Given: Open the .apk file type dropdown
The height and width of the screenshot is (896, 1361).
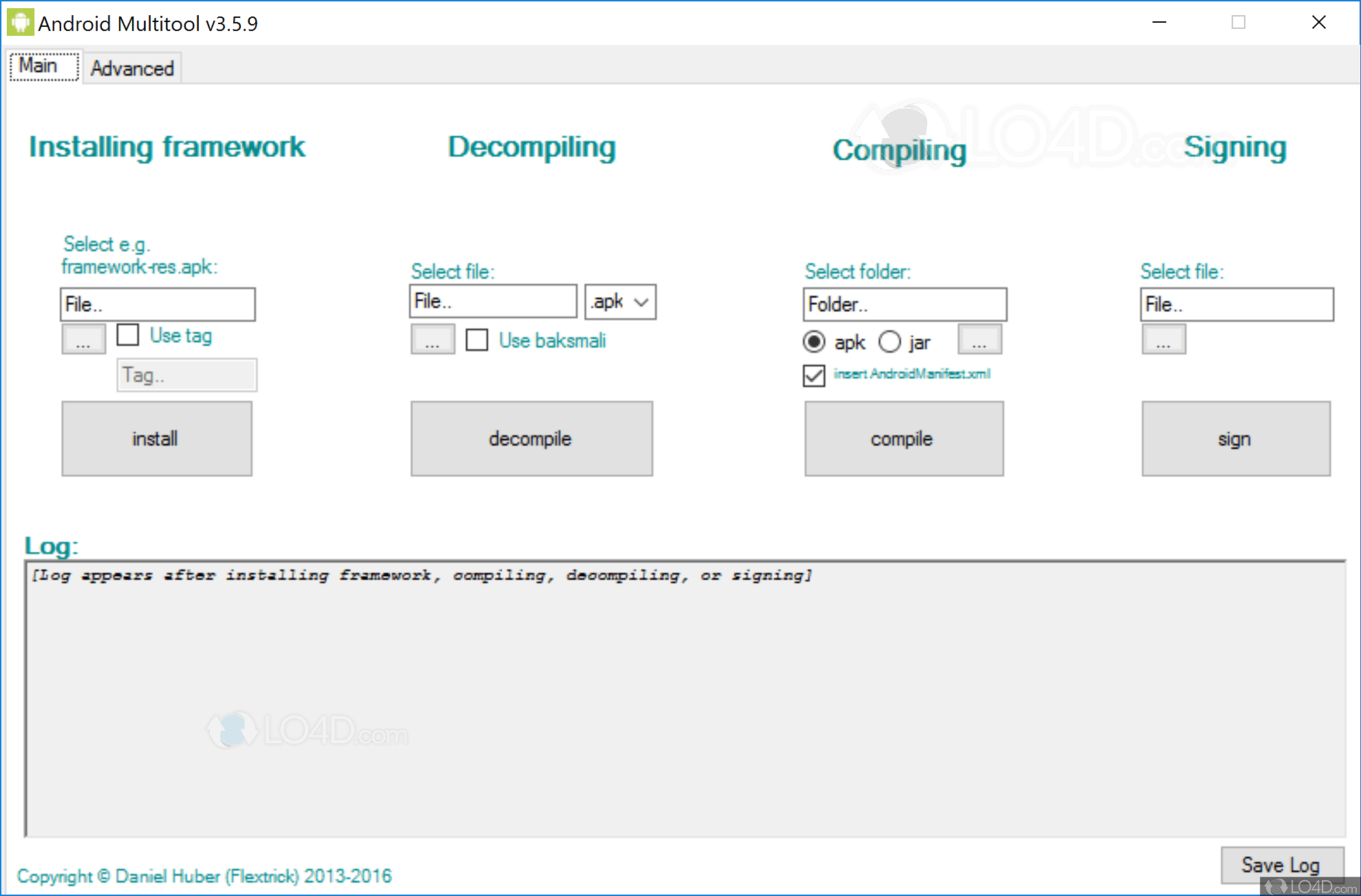Looking at the screenshot, I should pyautogui.click(x=620, y=302).
